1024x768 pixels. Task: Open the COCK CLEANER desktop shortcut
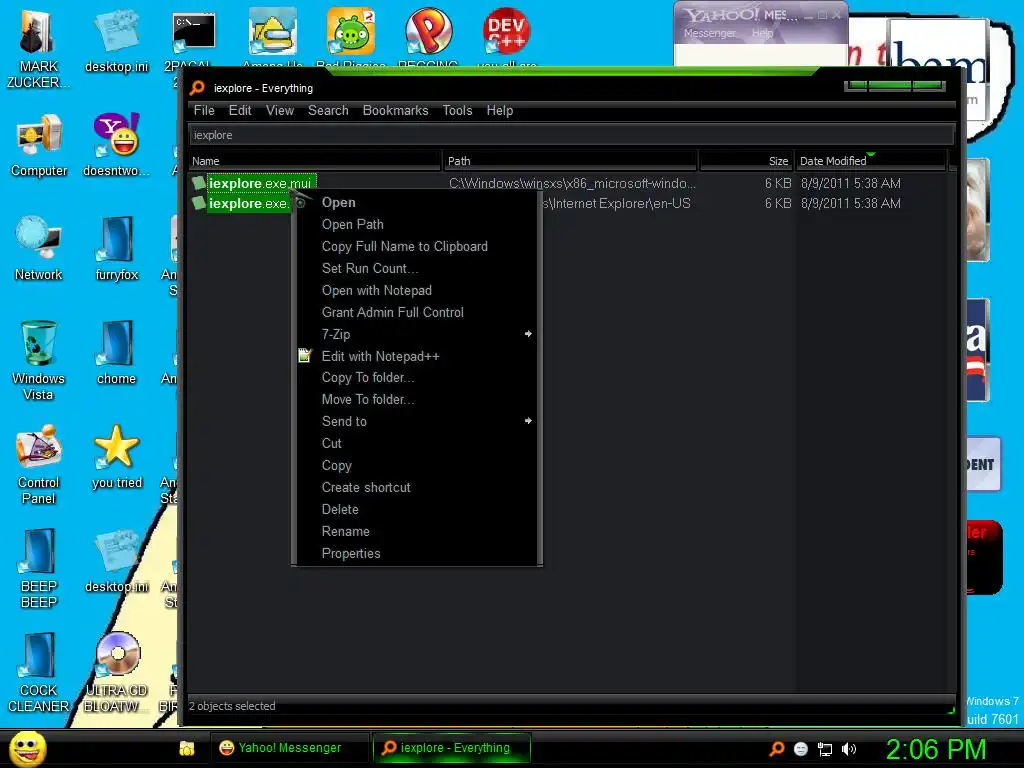click(x=38, y=655)
